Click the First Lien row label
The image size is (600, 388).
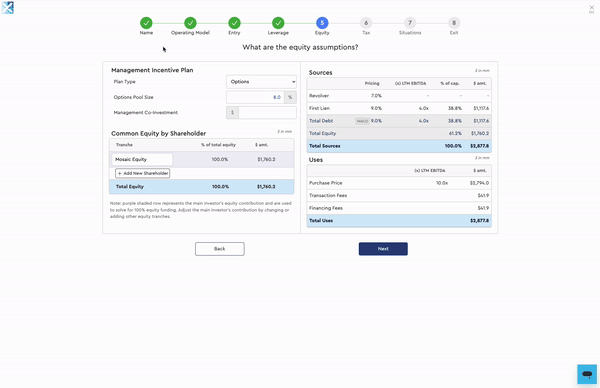click(319, 108)
